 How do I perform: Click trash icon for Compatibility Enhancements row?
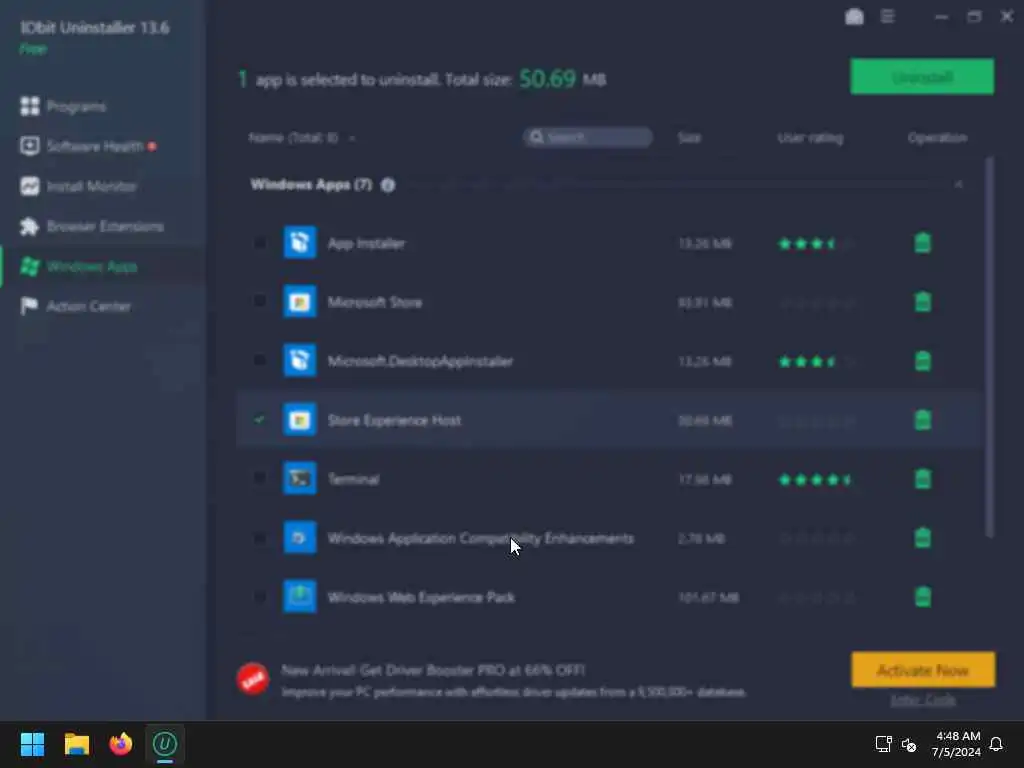922,537
